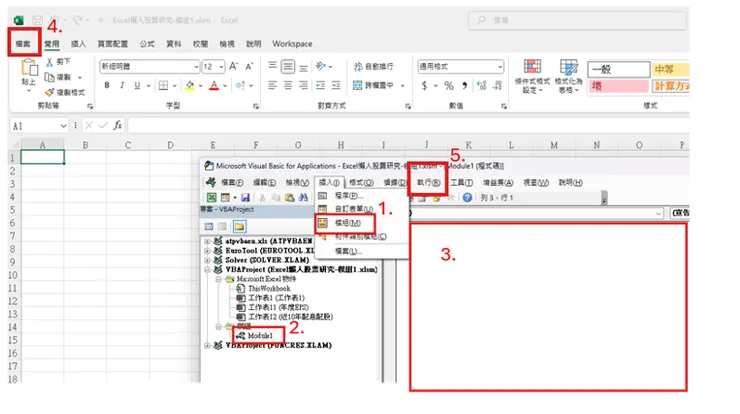Toggle Underline formatting
Image resolution: width=740 pixels, height=414 pixels.
click(x=137, y=85)
